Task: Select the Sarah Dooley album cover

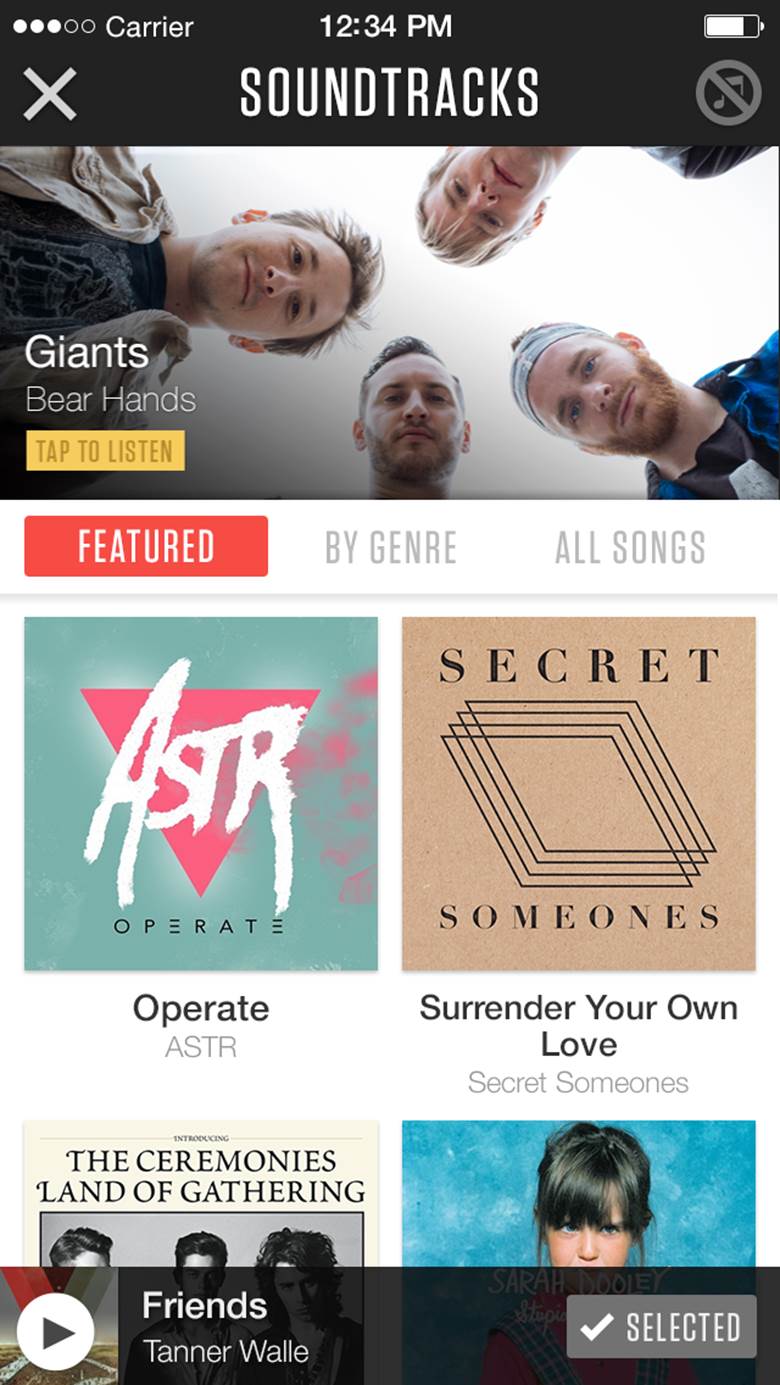Action: [x=579, y=1194]
